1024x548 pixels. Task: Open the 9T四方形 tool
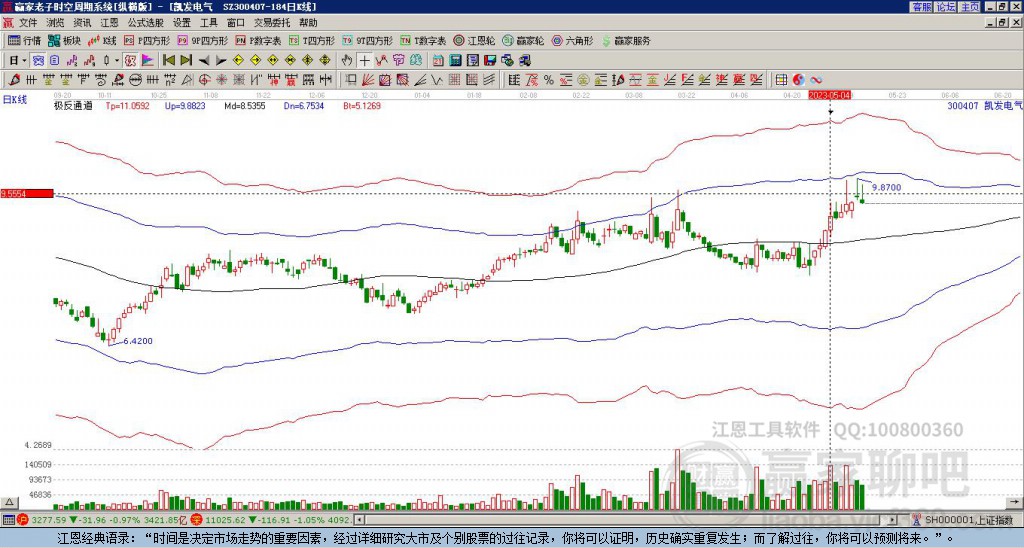367,40
